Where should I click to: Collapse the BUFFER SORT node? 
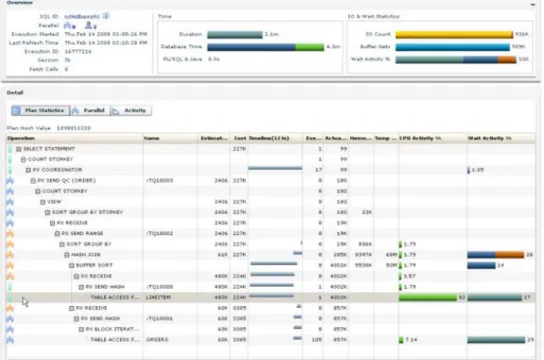tap(71, 265)
